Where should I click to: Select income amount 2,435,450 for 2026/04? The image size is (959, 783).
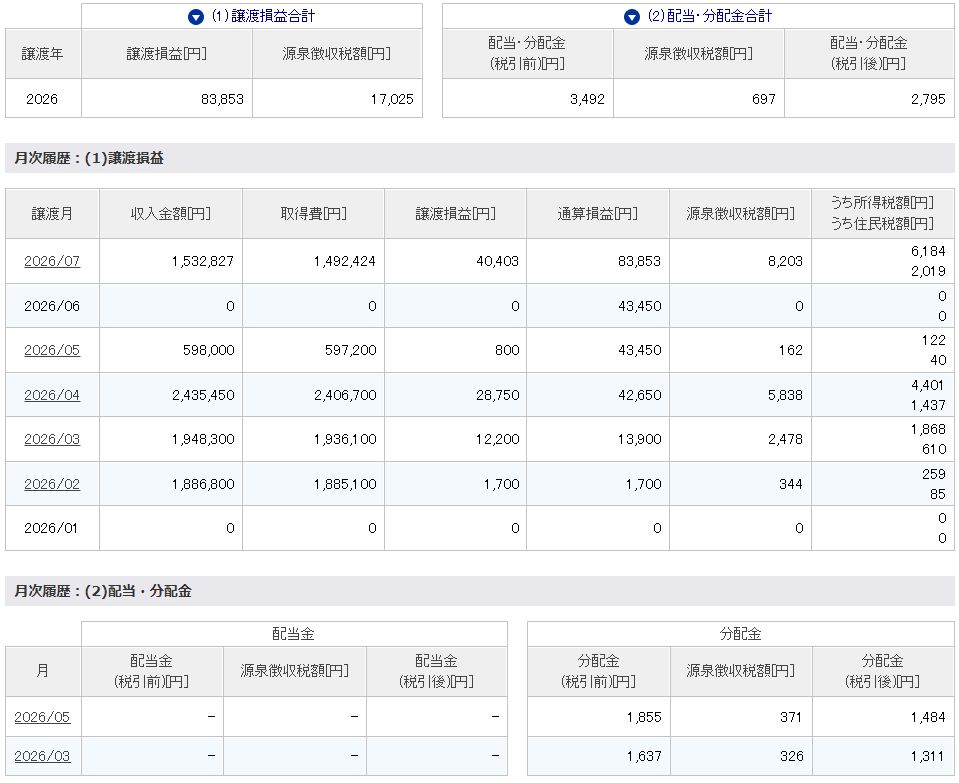[x=202, y=395]
